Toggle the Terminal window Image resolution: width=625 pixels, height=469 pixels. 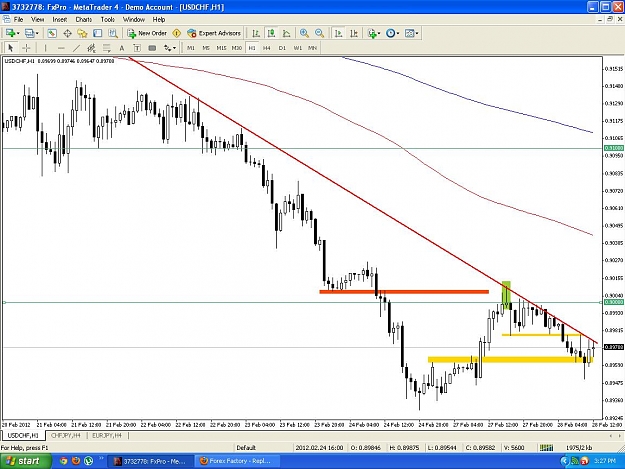point(98,33)
